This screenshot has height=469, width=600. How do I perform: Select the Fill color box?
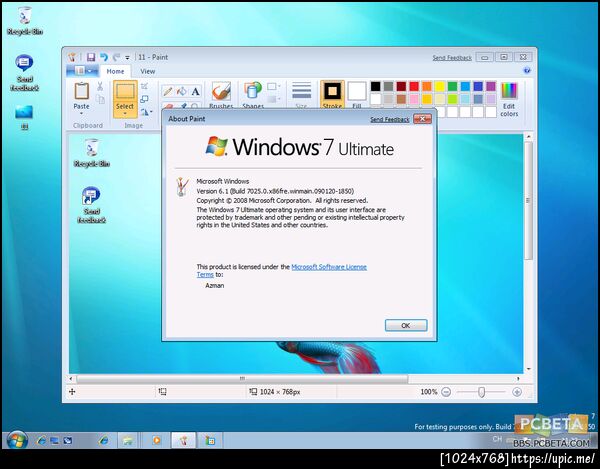tap(357, 91)
